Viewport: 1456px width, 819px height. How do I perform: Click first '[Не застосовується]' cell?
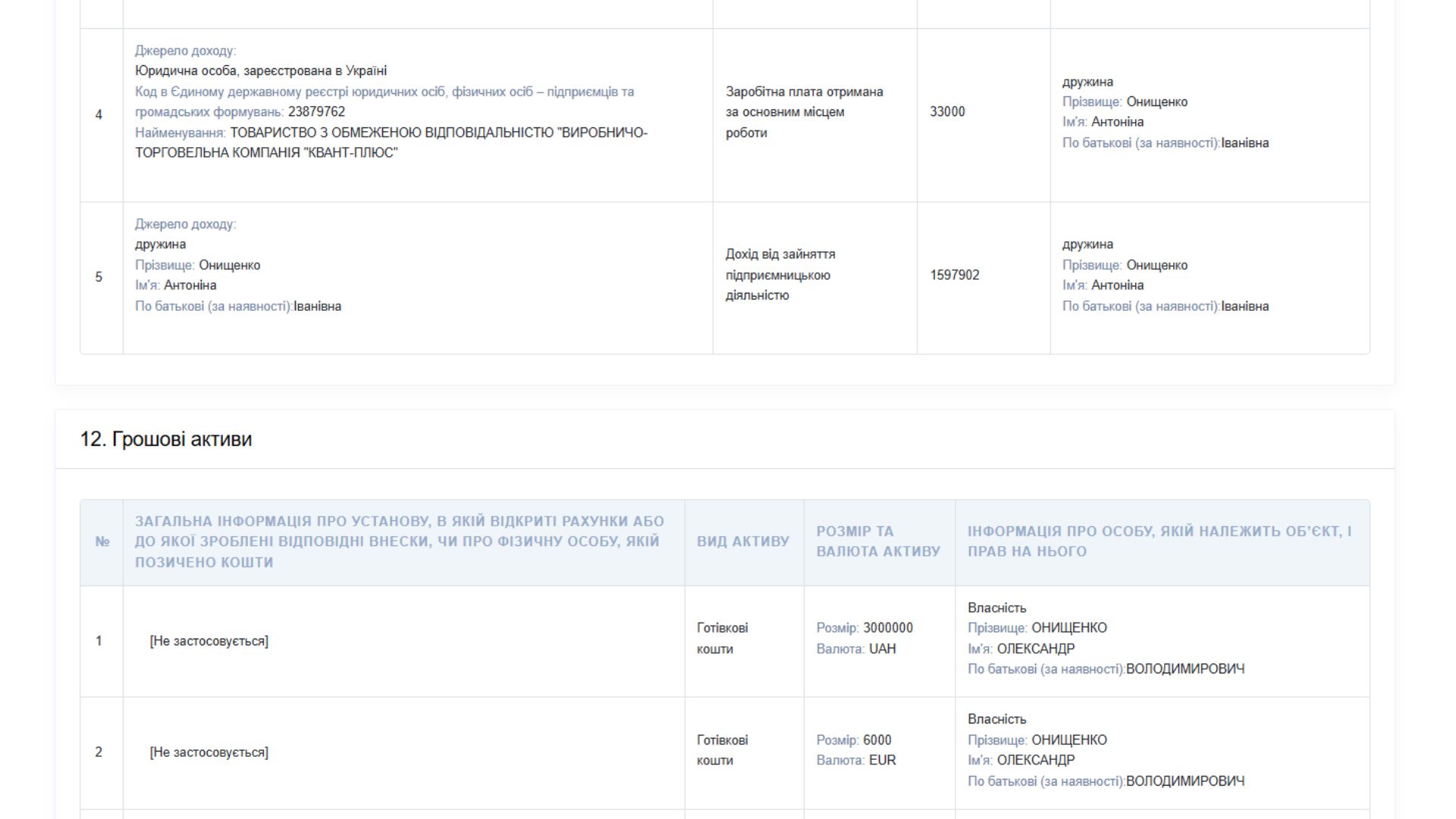point(209,641)
